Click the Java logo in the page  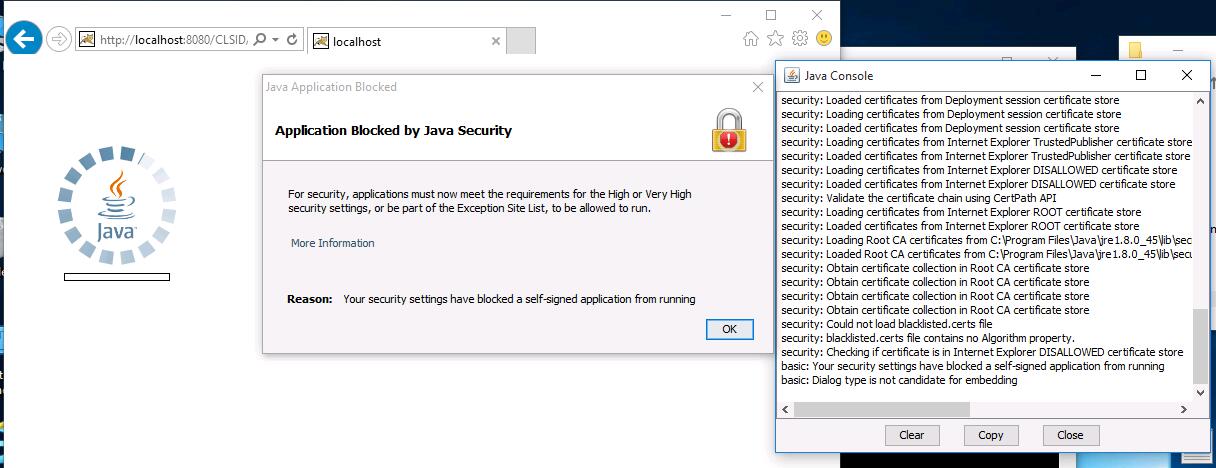coord(116,205)
